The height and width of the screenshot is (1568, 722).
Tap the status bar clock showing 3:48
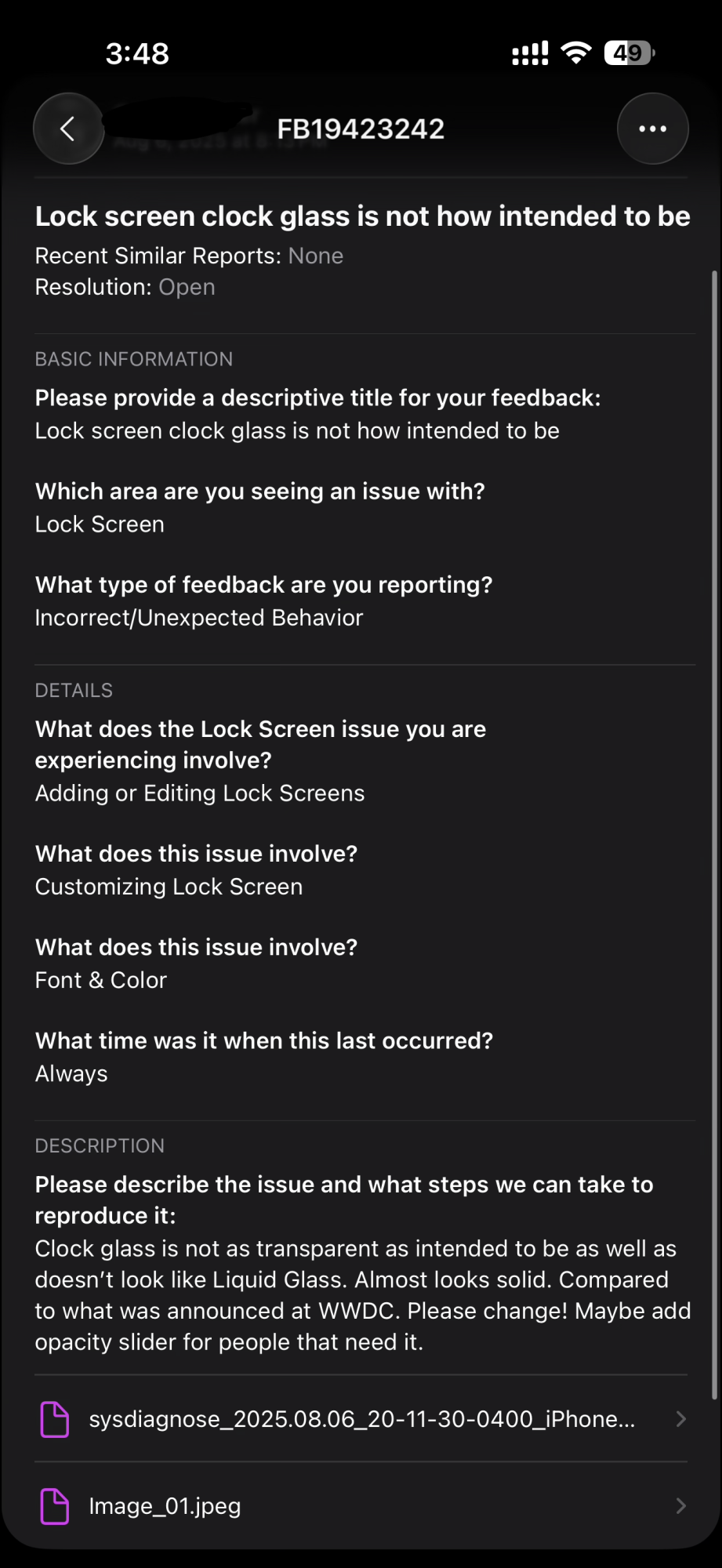[137, 54]
